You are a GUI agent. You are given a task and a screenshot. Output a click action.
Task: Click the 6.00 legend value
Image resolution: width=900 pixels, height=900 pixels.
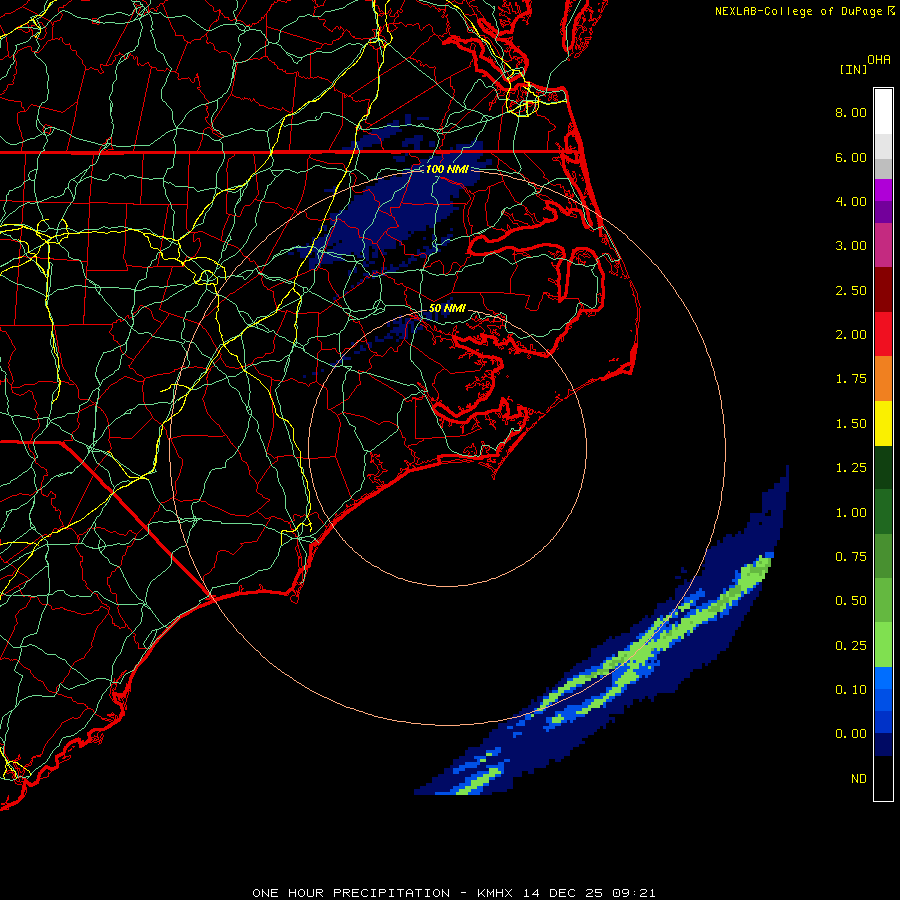(851, 157)
